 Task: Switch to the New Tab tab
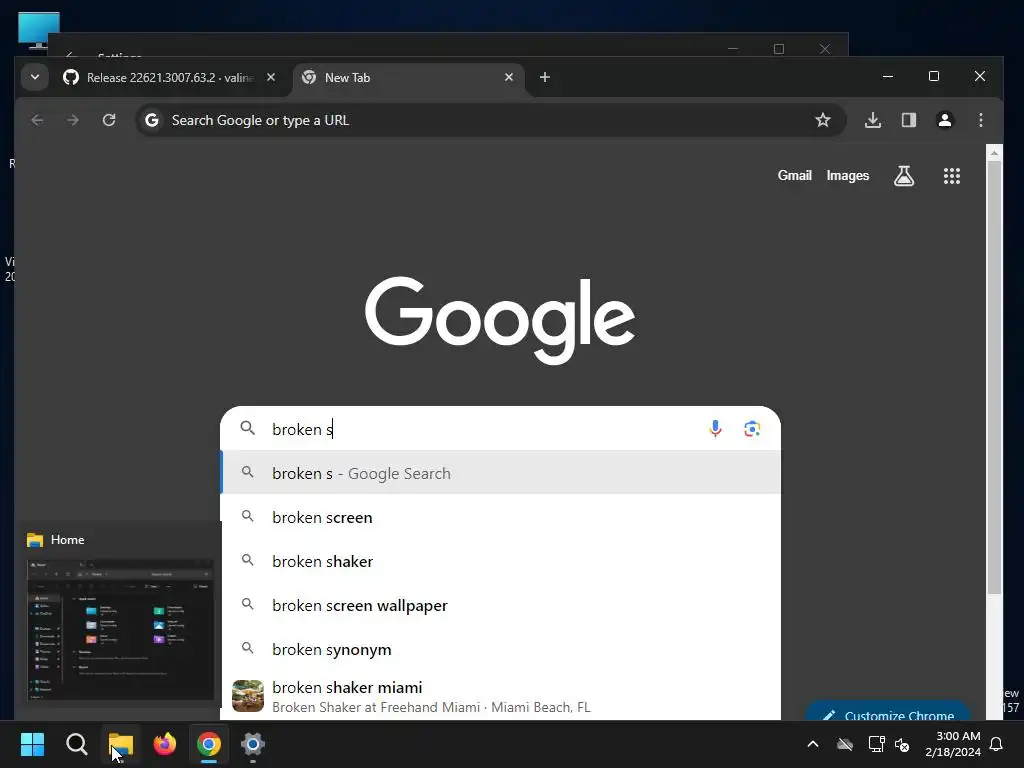pos(409,78)
